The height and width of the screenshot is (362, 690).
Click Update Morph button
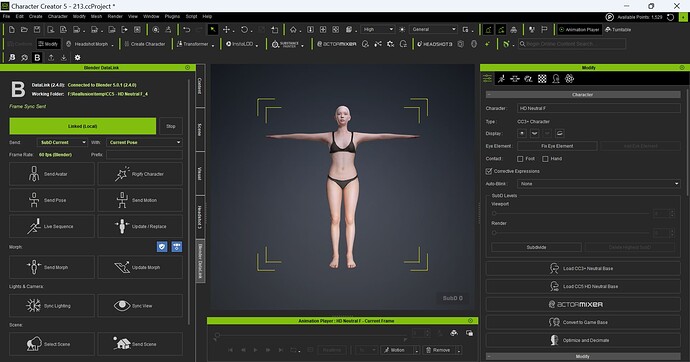click(x=140, y=267)
